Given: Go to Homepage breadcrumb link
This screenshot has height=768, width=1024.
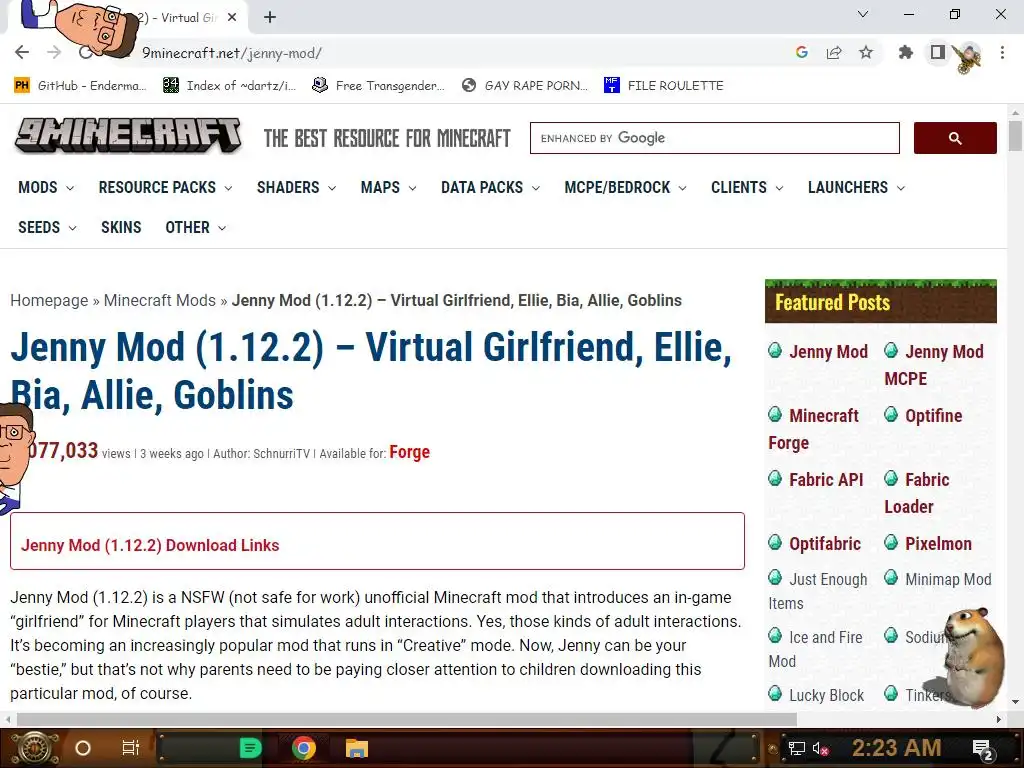Looking at the screenshot, I should point(49,300).
